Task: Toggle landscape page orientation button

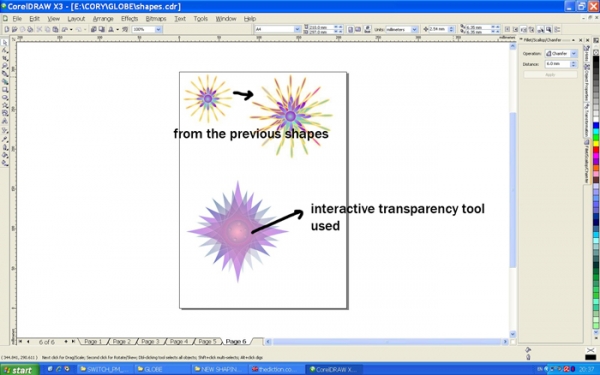Action: (358, 29)
